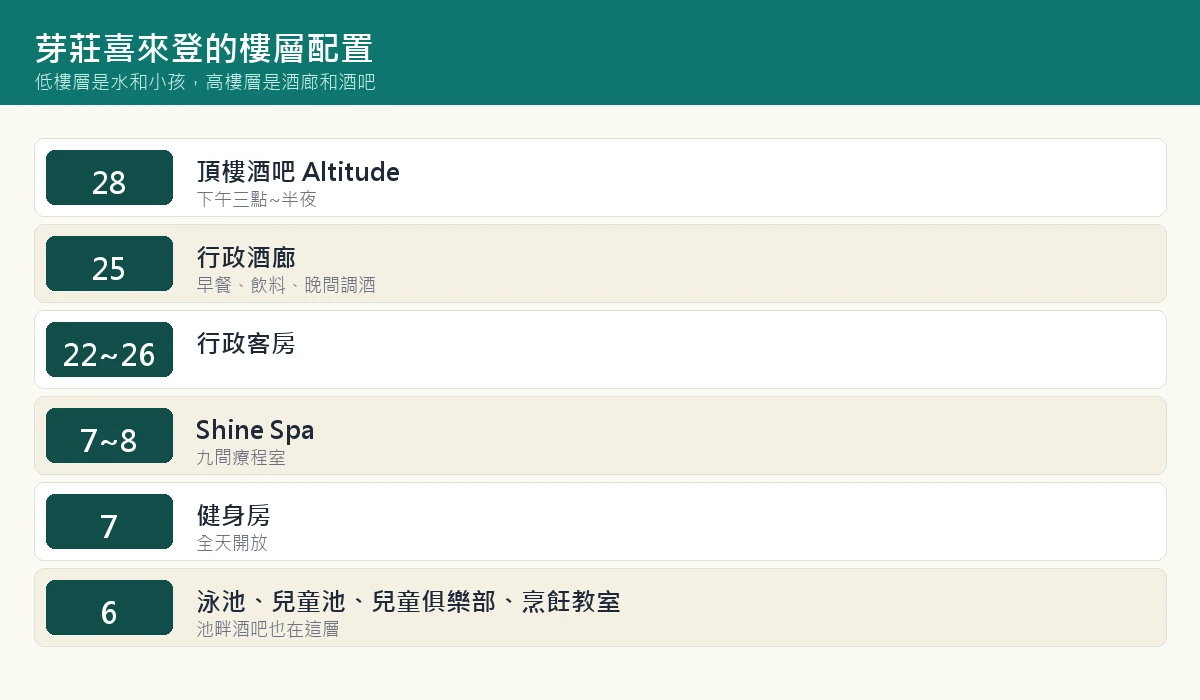Click the 健身房 heading
The image size is (1200, 700).
233,516
